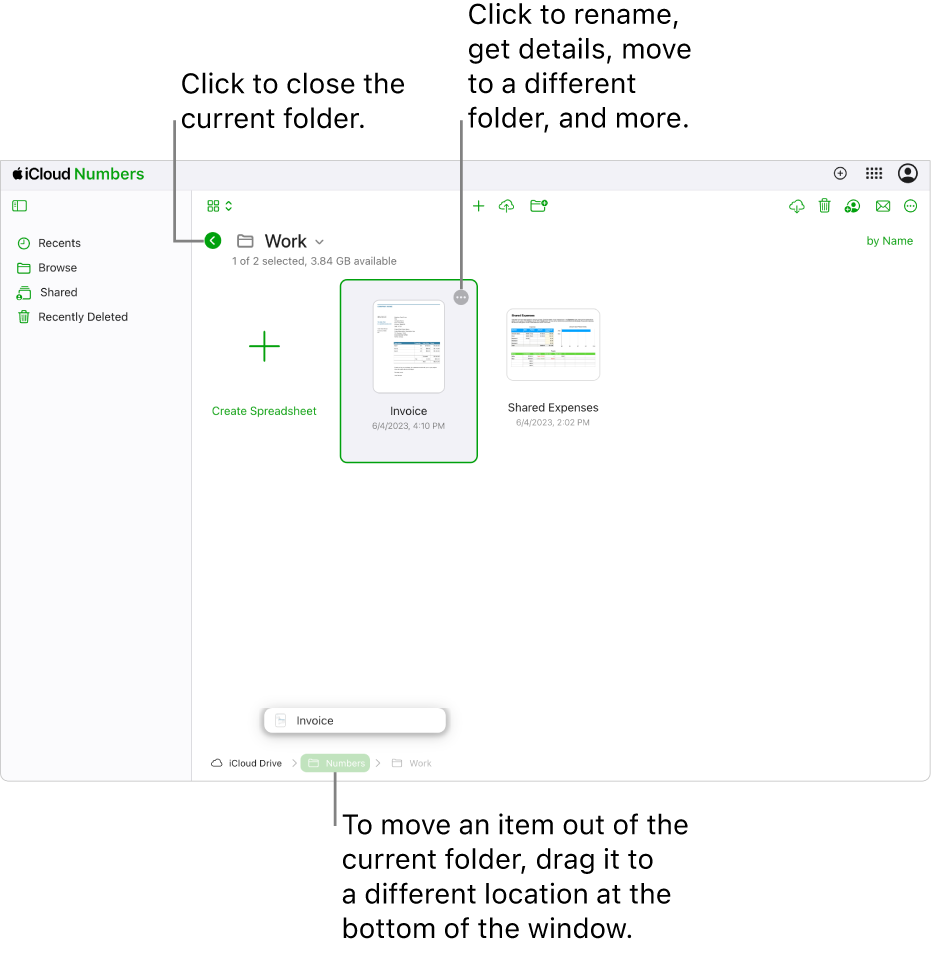Open the account profile icon
Image resolution: width=934 pixels, height=956 pixels.
click(x=908, y=174)
